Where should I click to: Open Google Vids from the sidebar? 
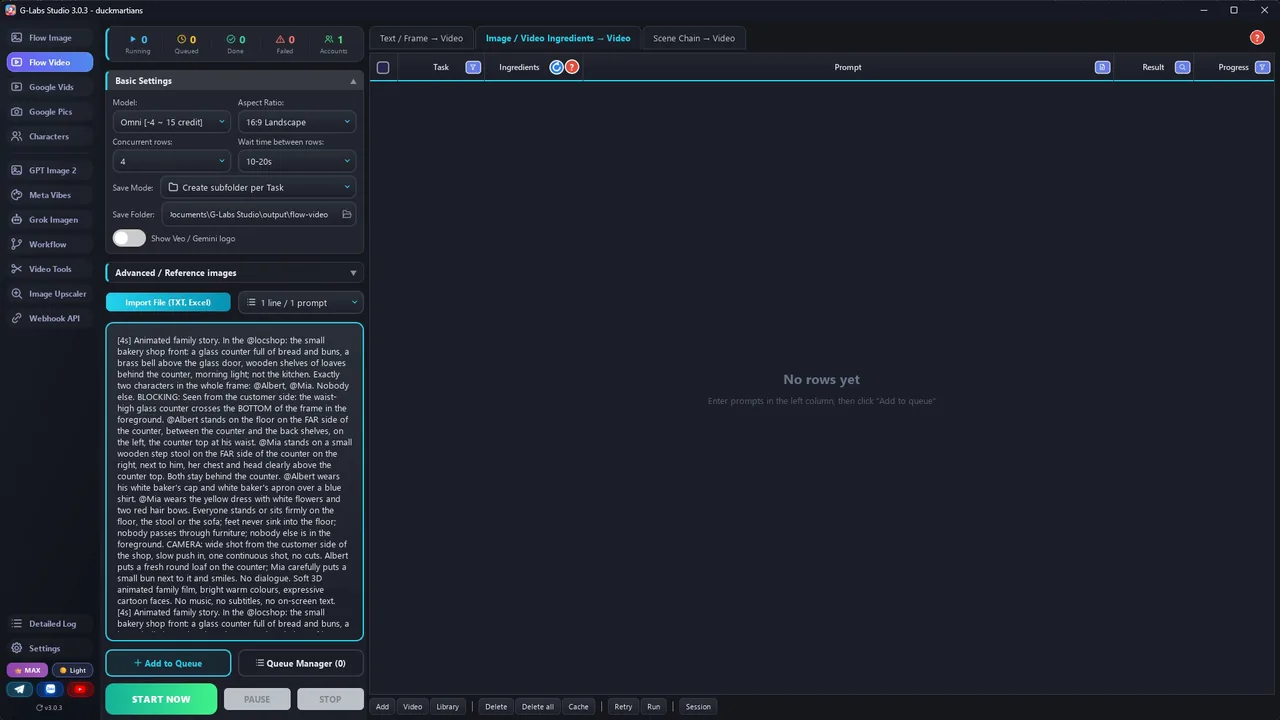click(x=50, y=87)
